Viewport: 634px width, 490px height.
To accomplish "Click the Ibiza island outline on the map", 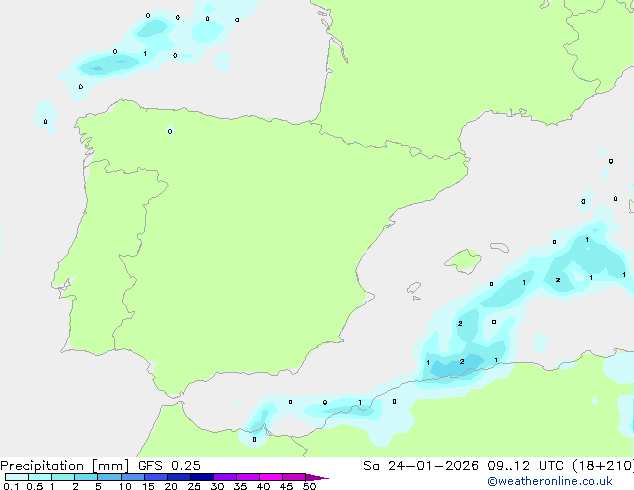I will pos(414,288).
